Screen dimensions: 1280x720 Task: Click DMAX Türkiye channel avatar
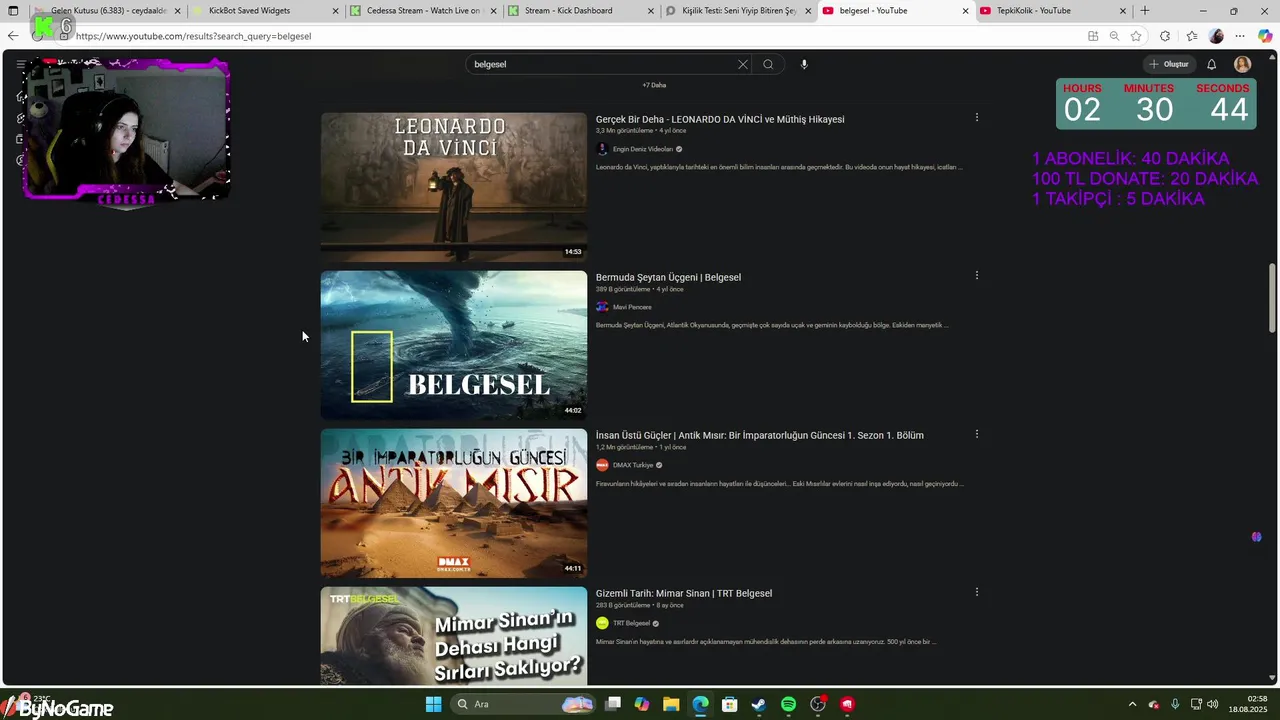coord(602,465)
